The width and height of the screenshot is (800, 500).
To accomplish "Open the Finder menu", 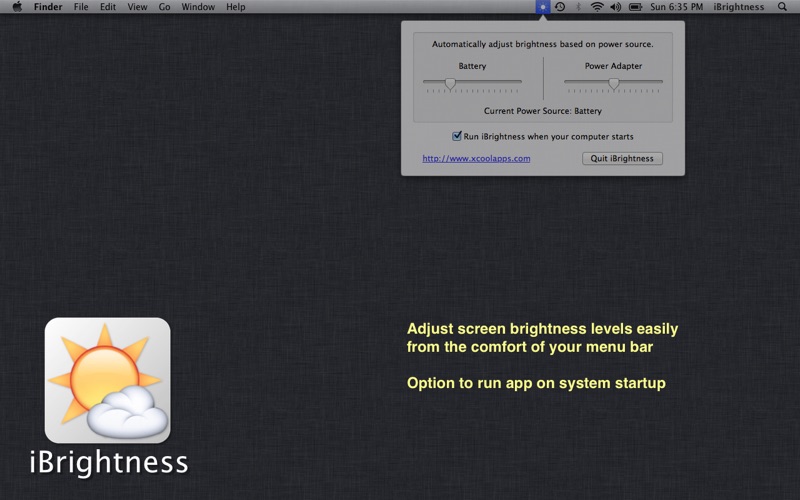I will [48, 7].
